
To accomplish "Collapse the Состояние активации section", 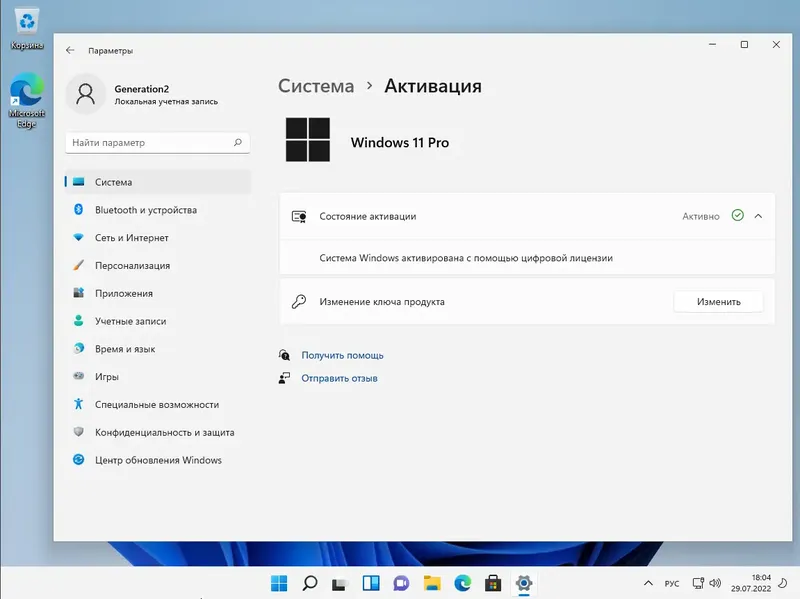I will [758, 215].
